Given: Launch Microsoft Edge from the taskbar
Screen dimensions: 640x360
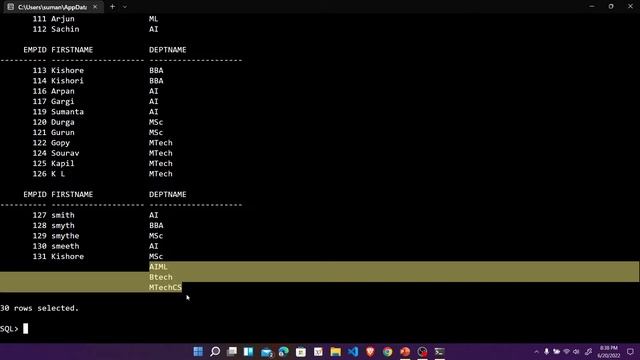Looking at the screenshot, I should (283, 351).
